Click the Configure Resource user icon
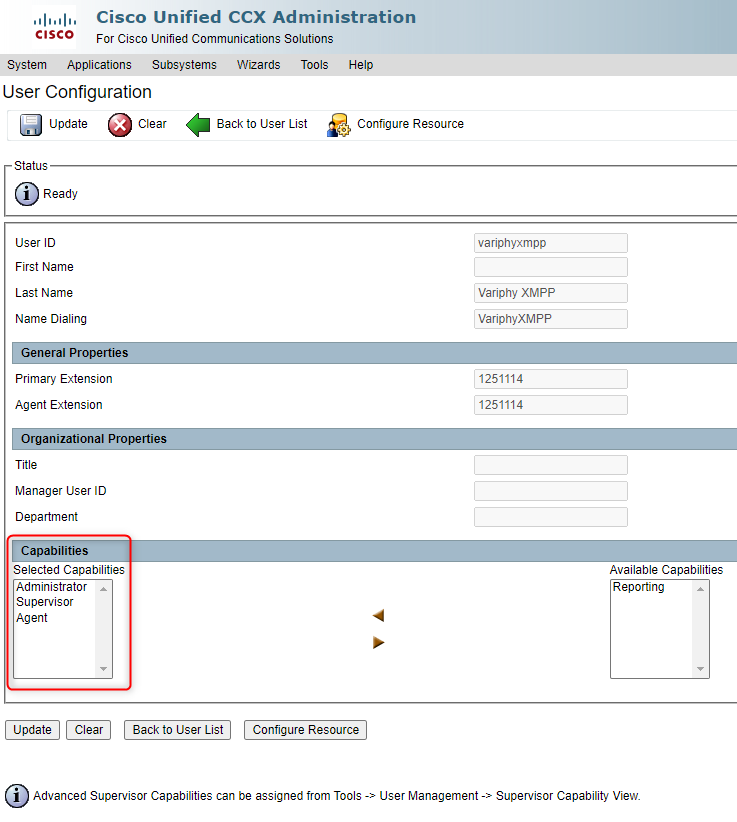The height and width of the screenshot is (822, 737). [x=338, y=125]
